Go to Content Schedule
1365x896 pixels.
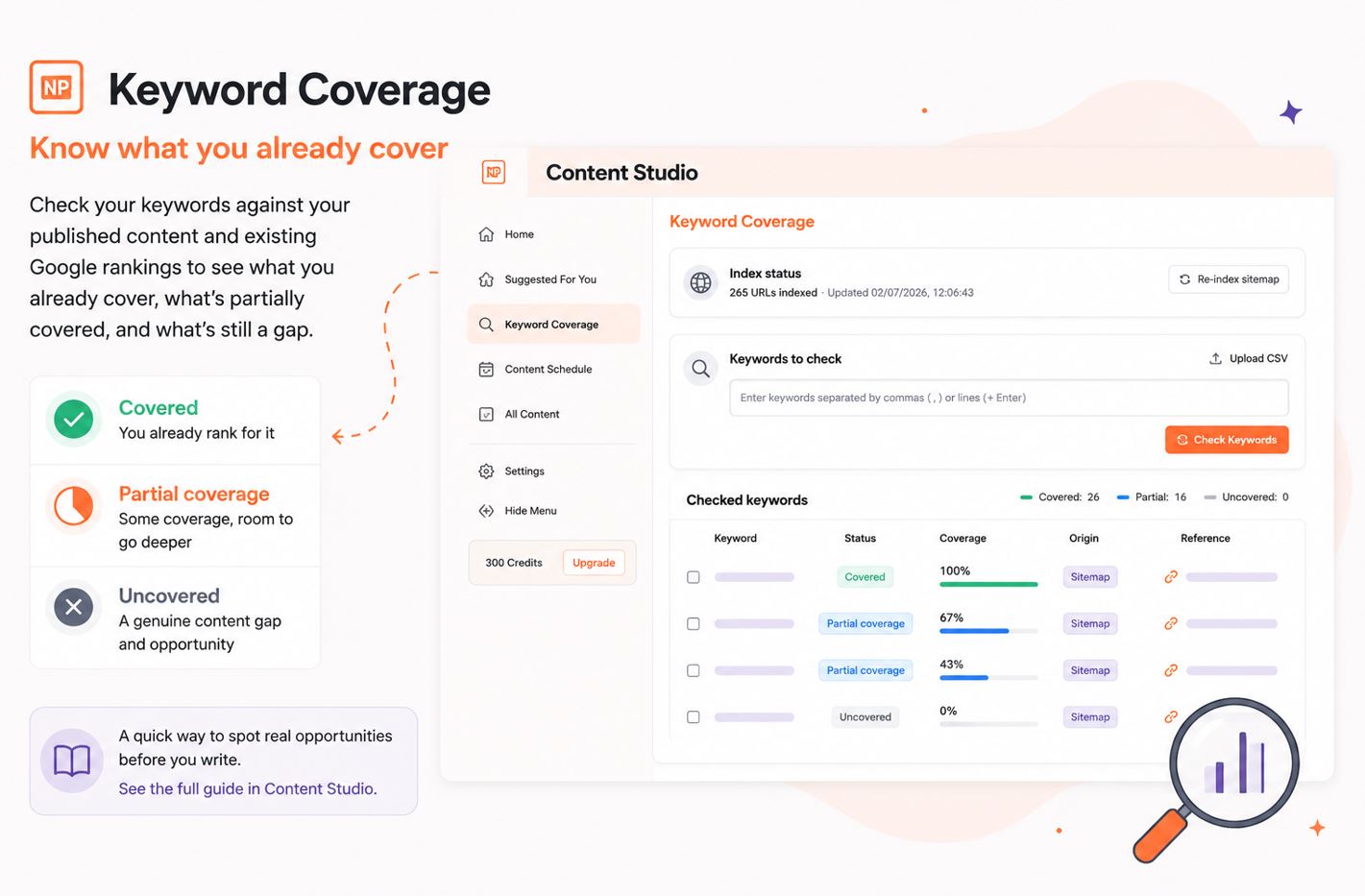coord(553,369)
